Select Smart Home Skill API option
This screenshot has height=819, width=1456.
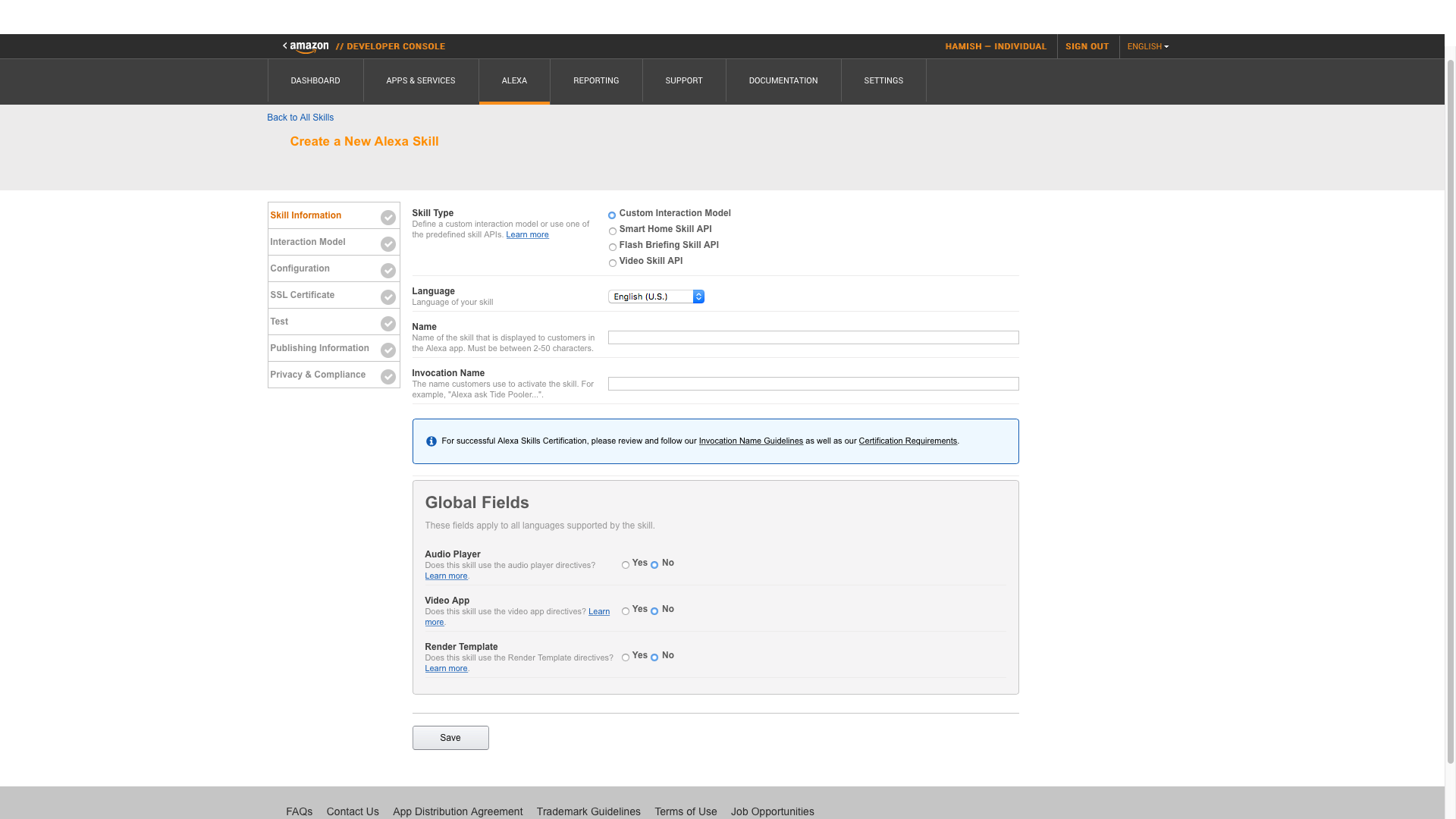612,231
